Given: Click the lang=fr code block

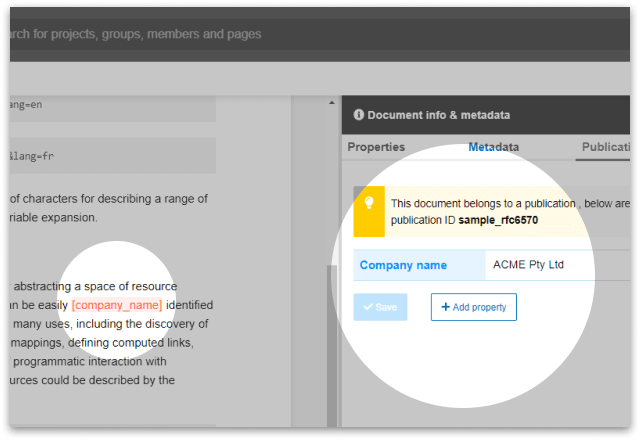Looking at the screenshot, I should click(110, 155).
